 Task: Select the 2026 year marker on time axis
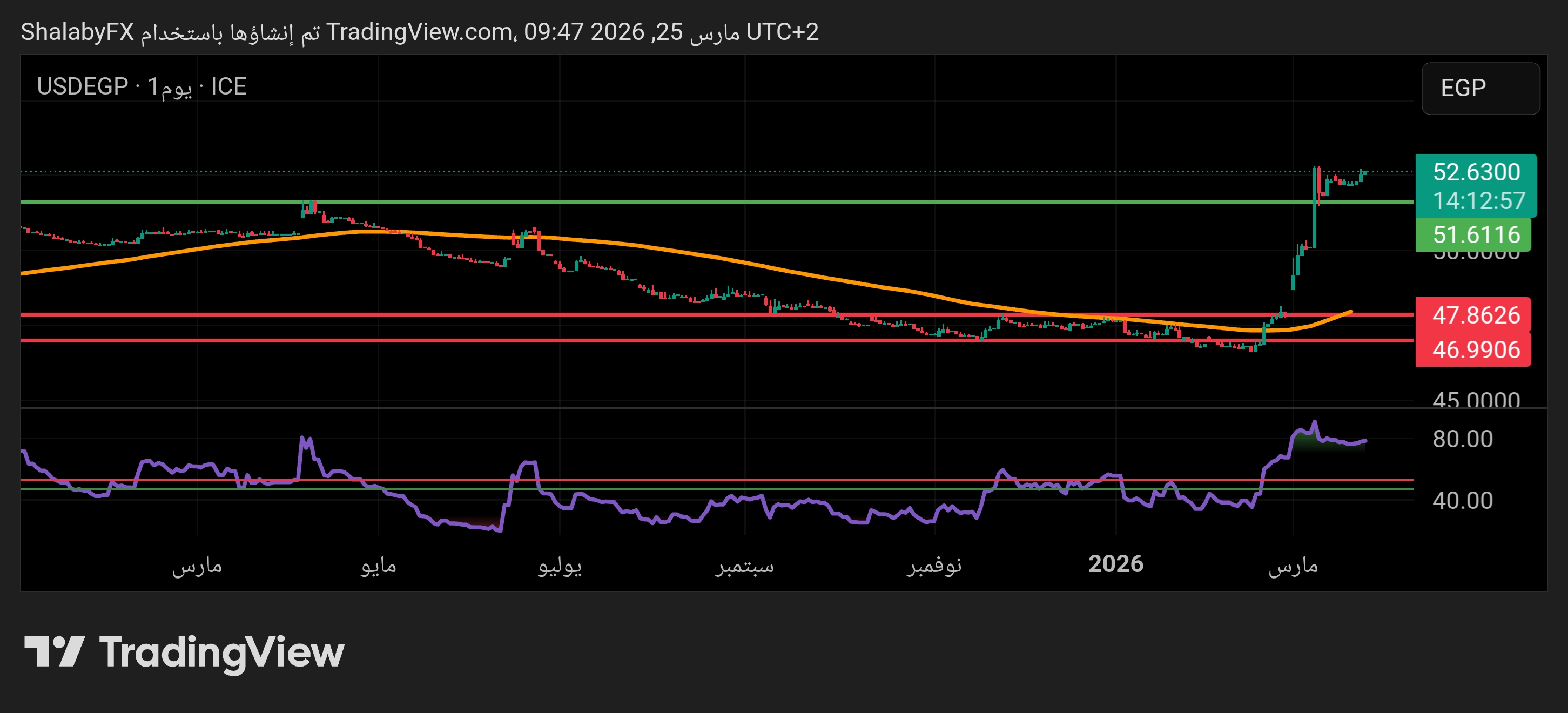(x=1115, y=564)
